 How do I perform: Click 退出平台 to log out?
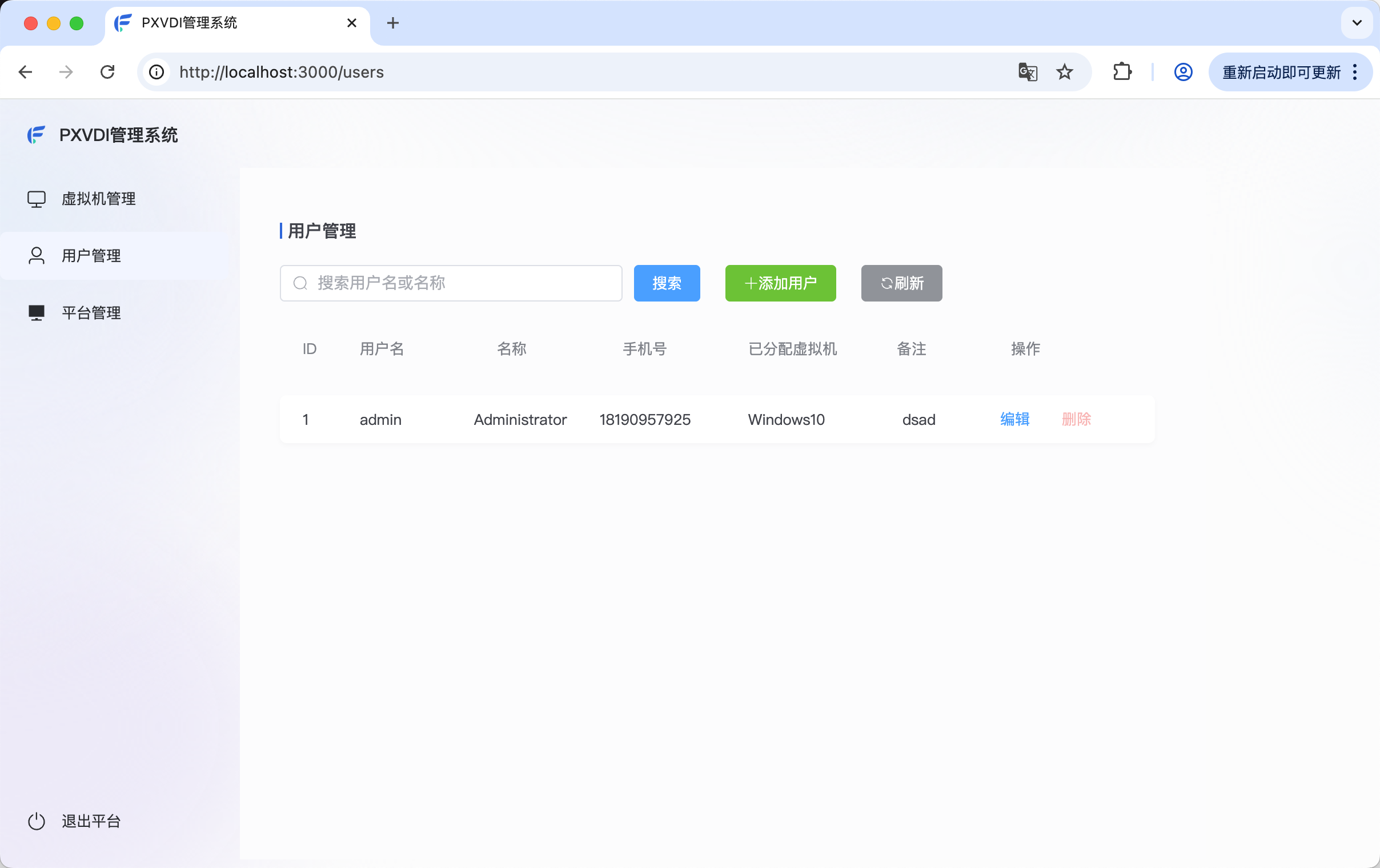click(91, 821)
